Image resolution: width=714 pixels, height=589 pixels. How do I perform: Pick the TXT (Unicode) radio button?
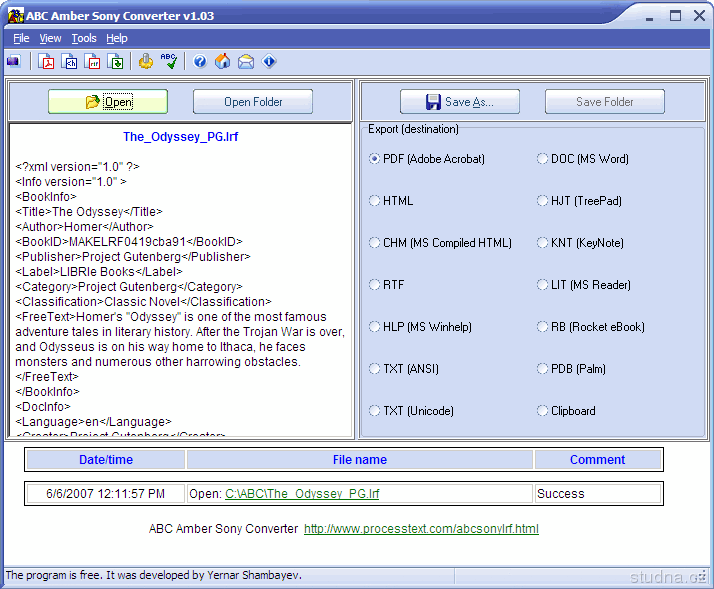tap(375, 411)
